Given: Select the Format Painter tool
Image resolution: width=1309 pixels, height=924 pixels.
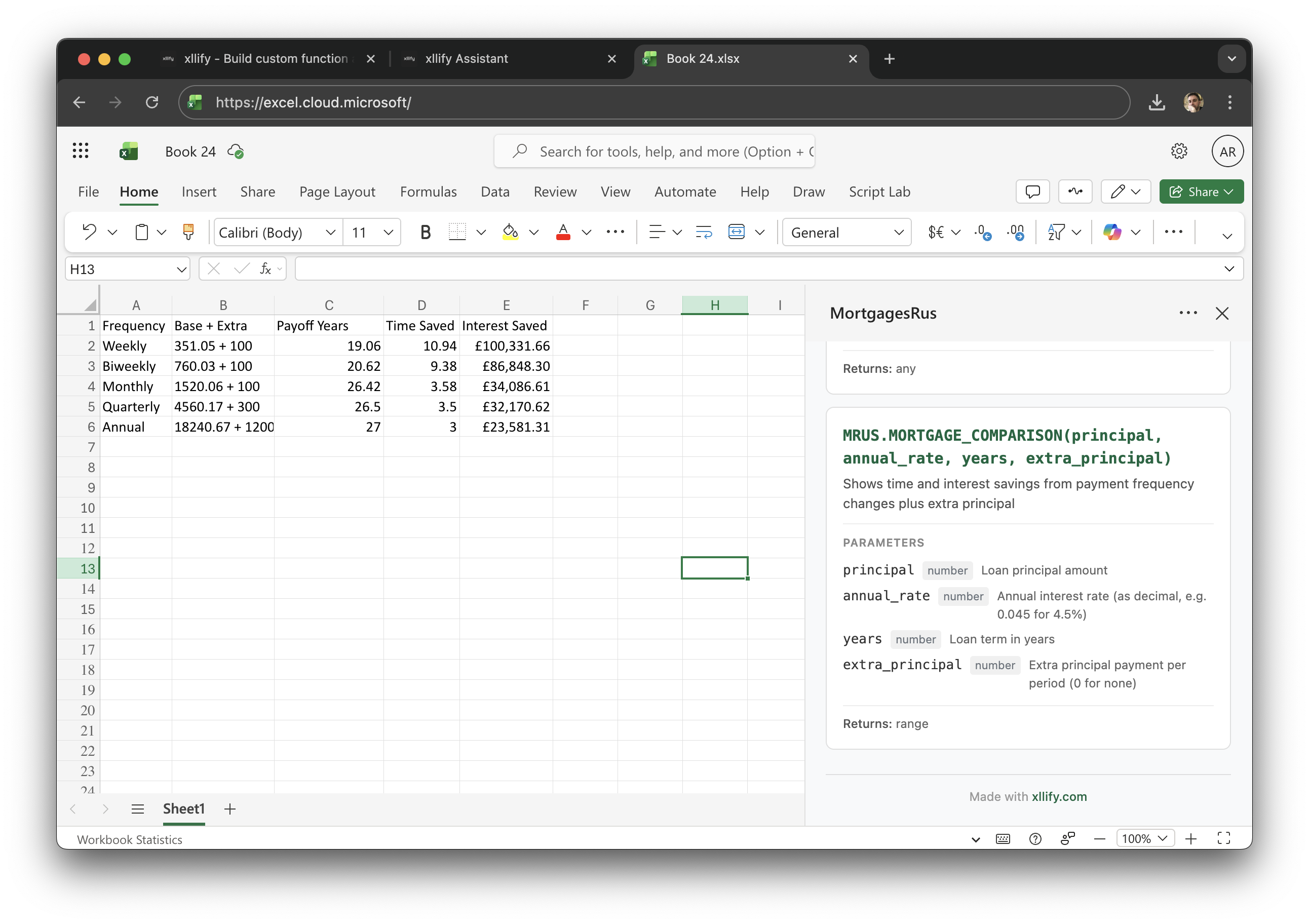Looking at the screenshot, I should [x=188, y=232].
